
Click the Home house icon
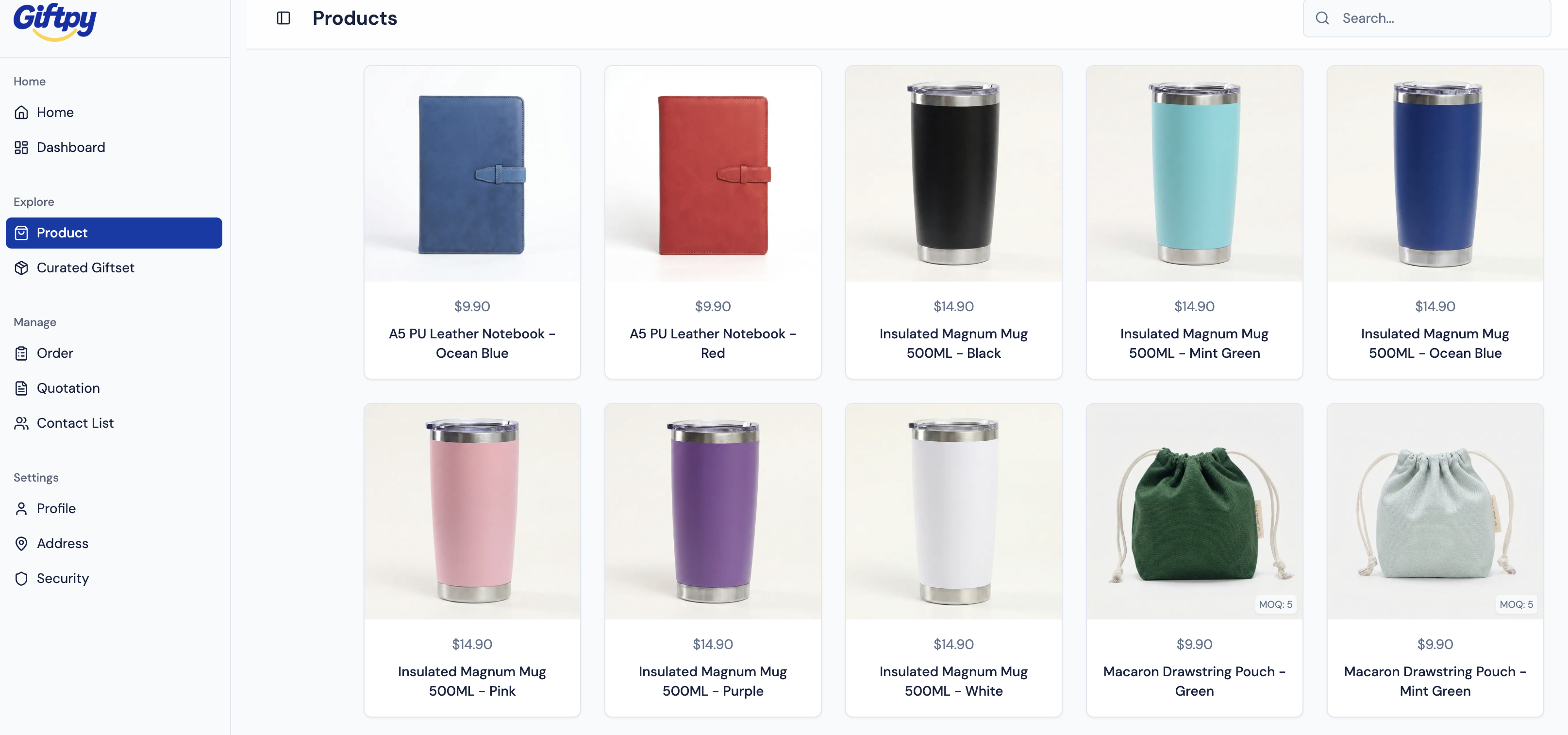pos(21,113)
